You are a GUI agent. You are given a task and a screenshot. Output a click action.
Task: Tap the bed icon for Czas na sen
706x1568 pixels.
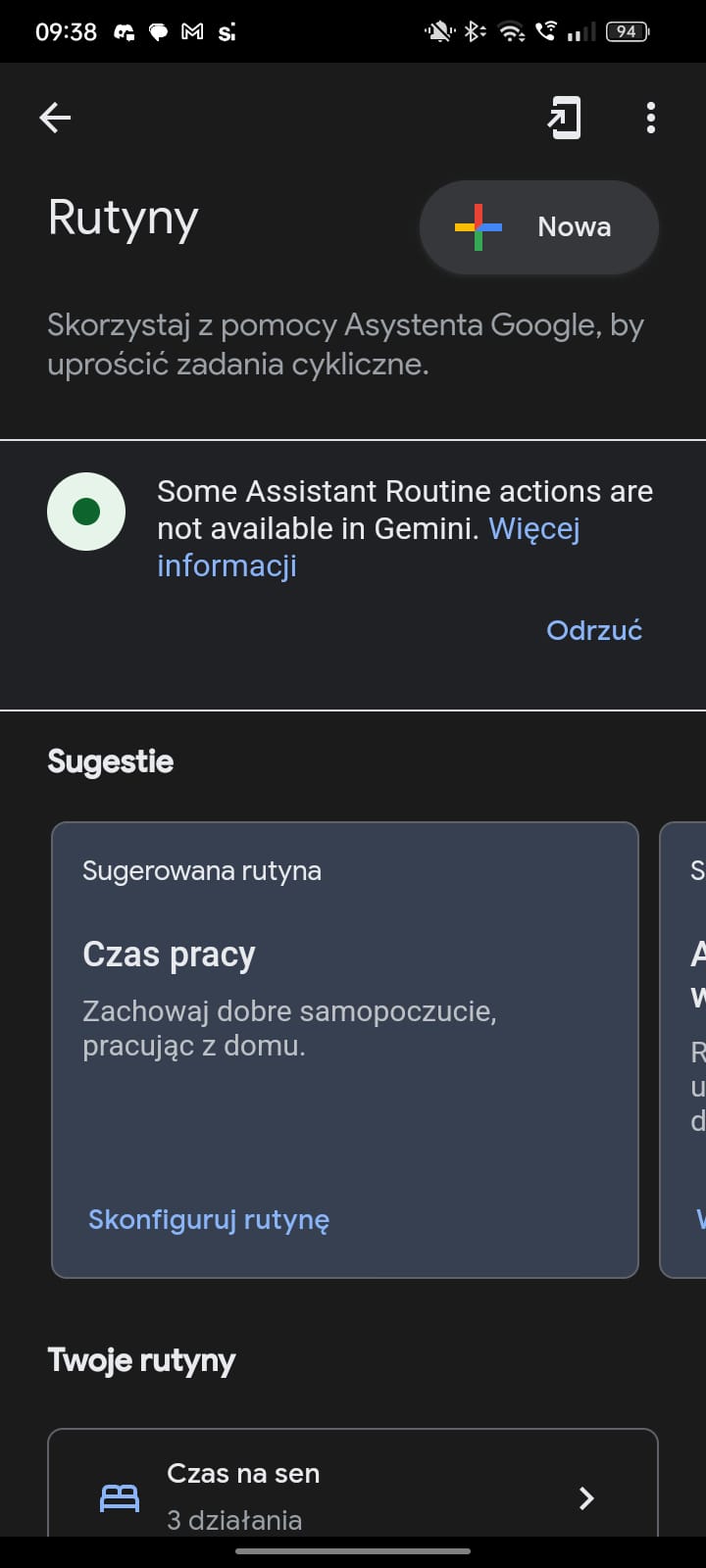pyautogui.click(x=120, y=1498)
